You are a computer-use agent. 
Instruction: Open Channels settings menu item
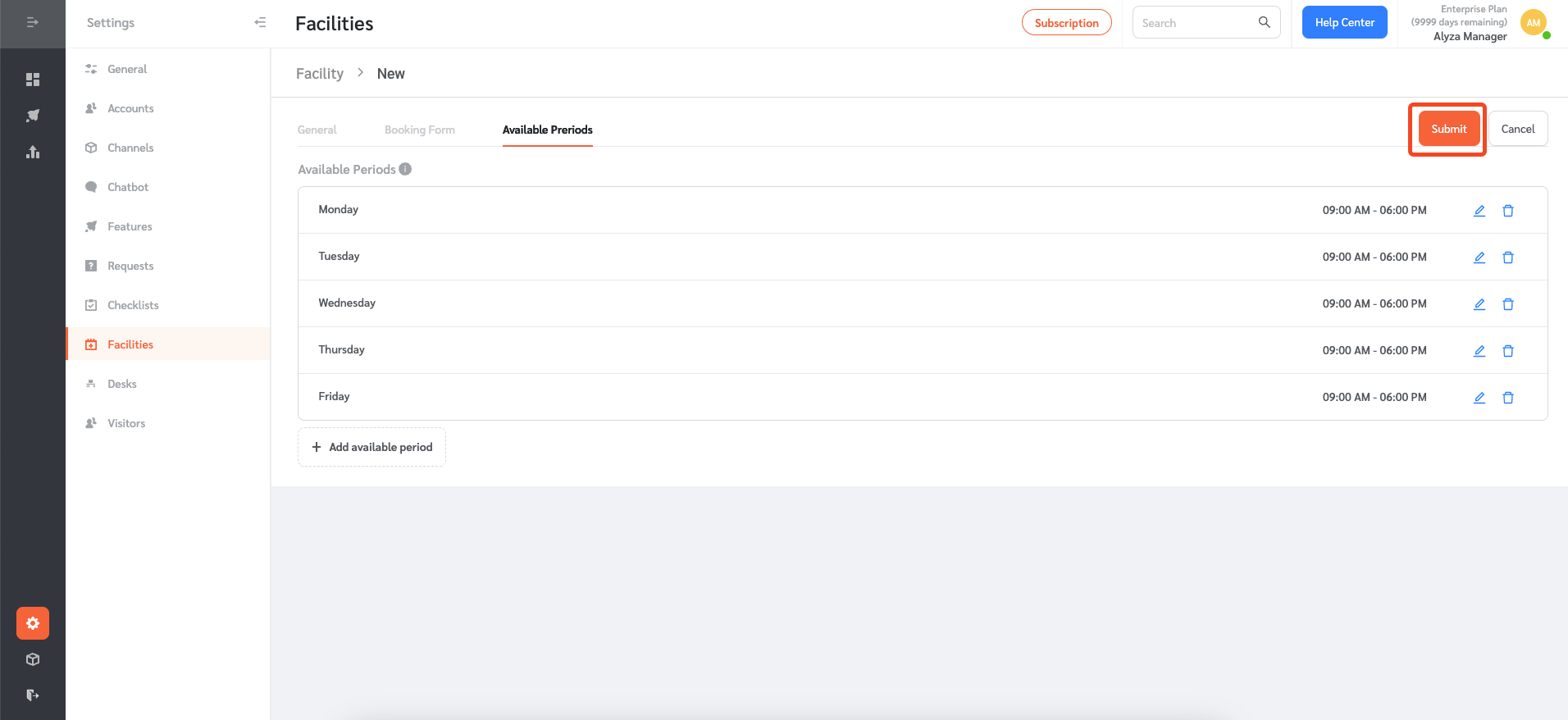pos(168,148)
